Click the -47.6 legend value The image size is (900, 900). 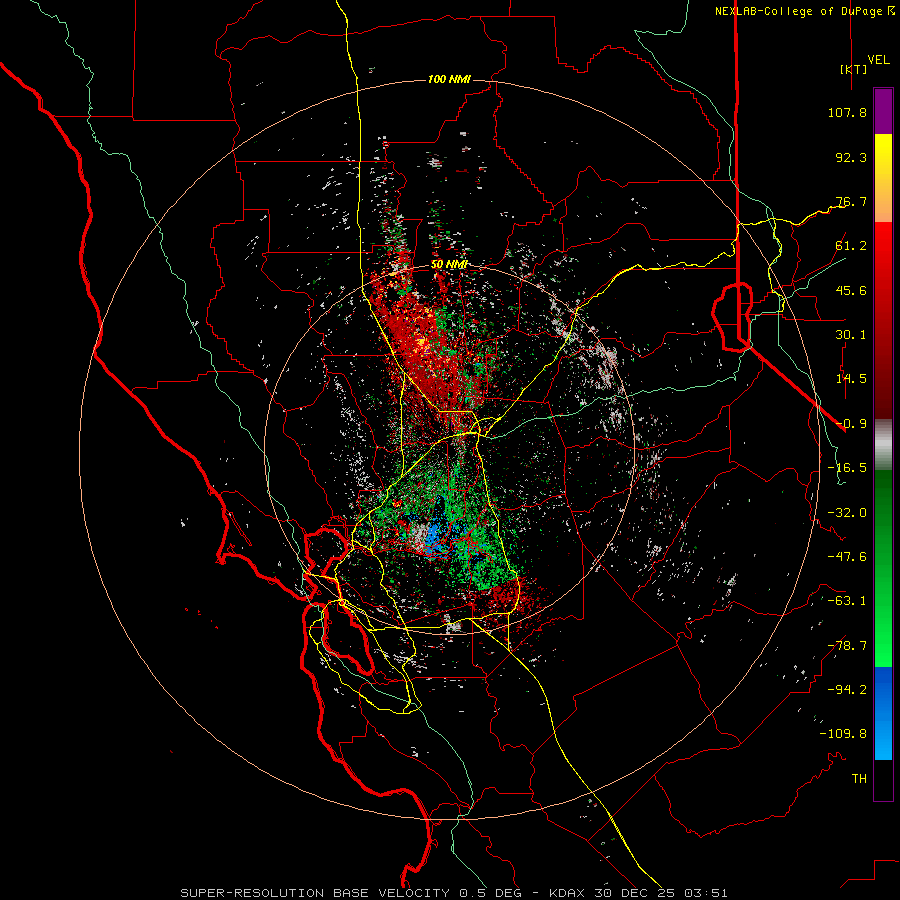click(x=847, y=557)
